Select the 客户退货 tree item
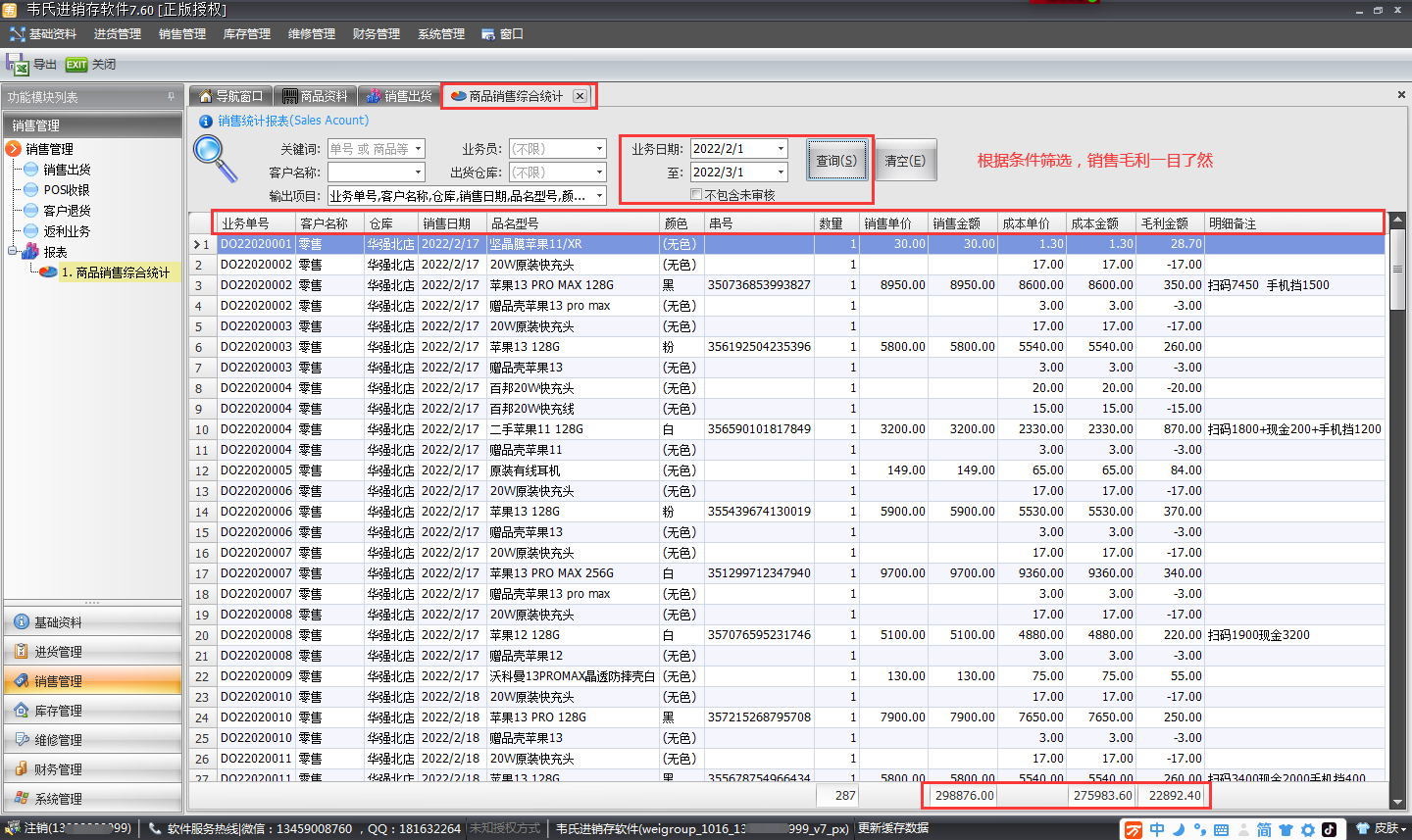 coord(68,211)
